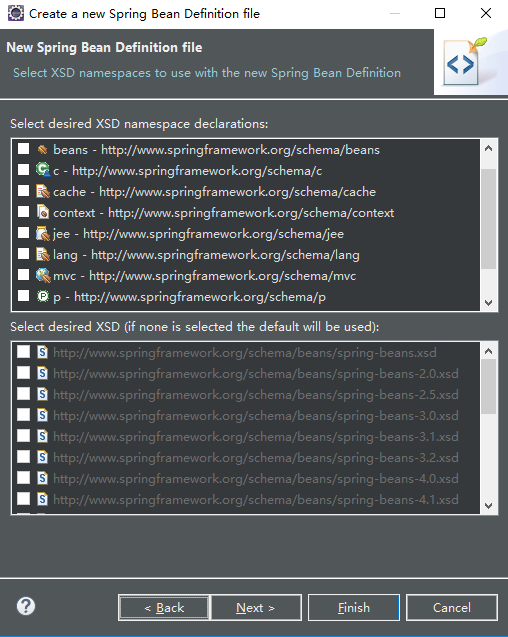The width and height of the screenshot is (508, 637).
Task: Click the spring-beans-3.2.xsd file icon
Action: [42, 457]
